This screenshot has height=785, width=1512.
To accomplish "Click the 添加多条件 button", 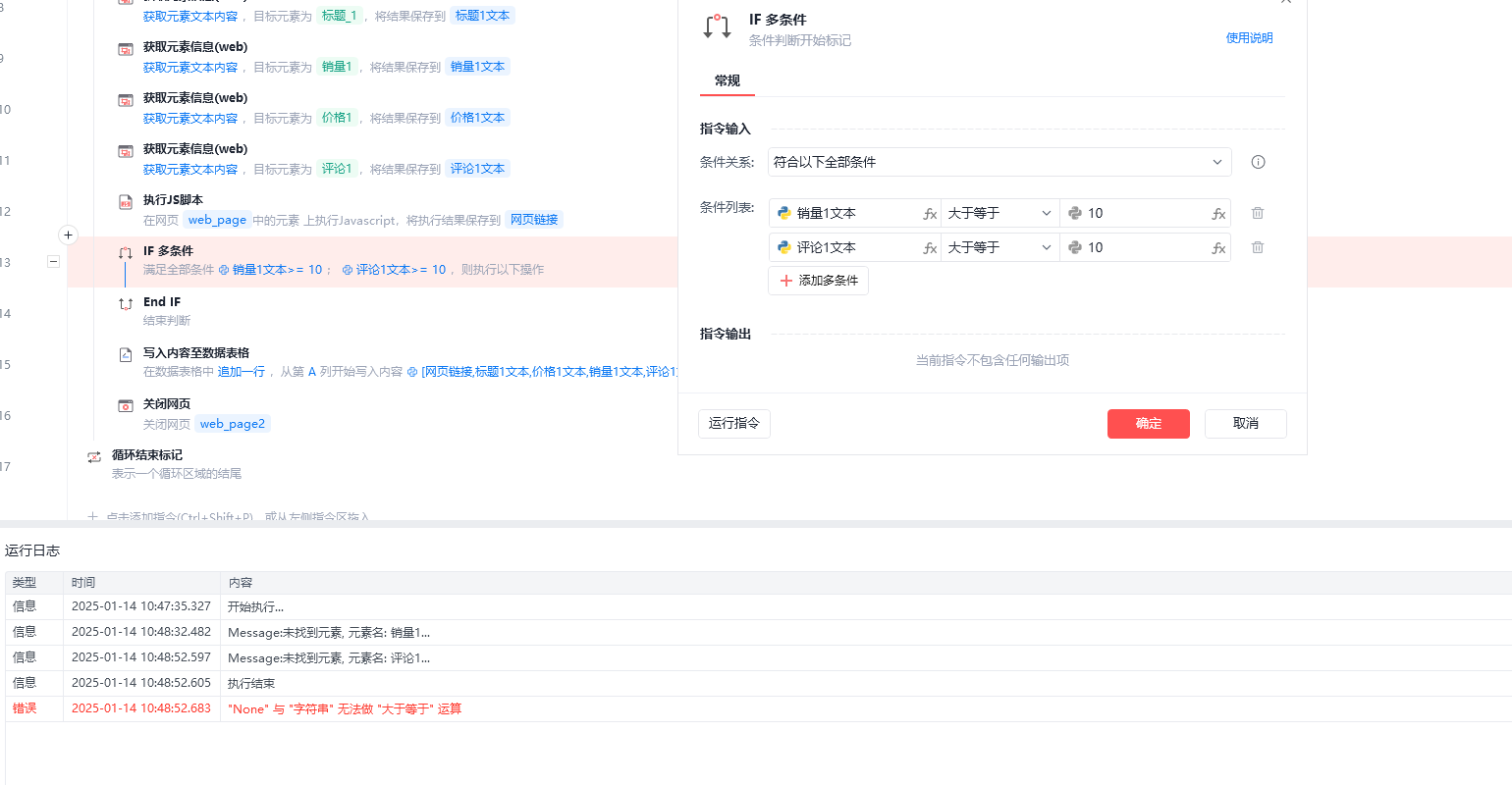I will [x=818, y=281].
